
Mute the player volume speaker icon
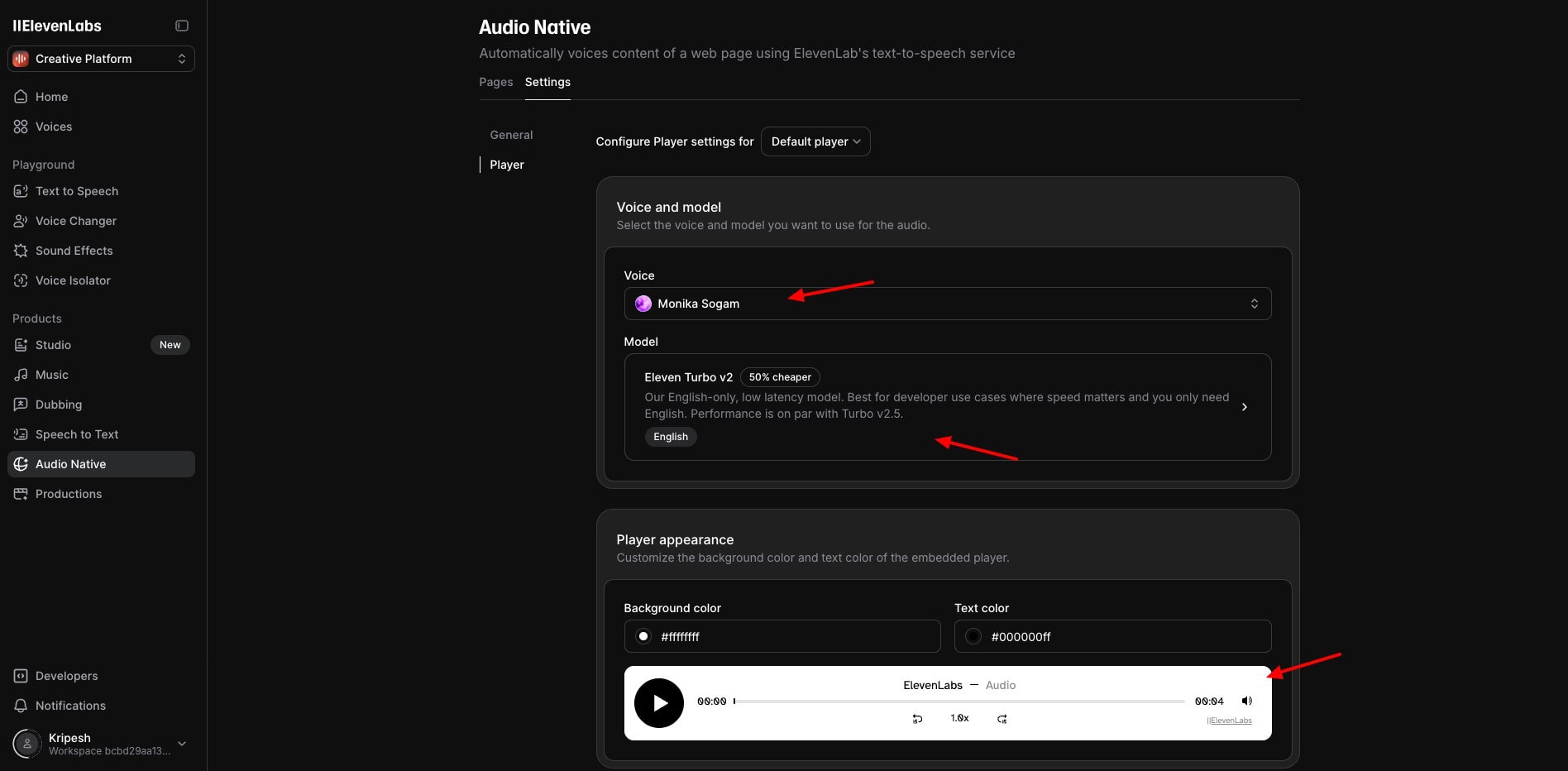coord(1246,701)
